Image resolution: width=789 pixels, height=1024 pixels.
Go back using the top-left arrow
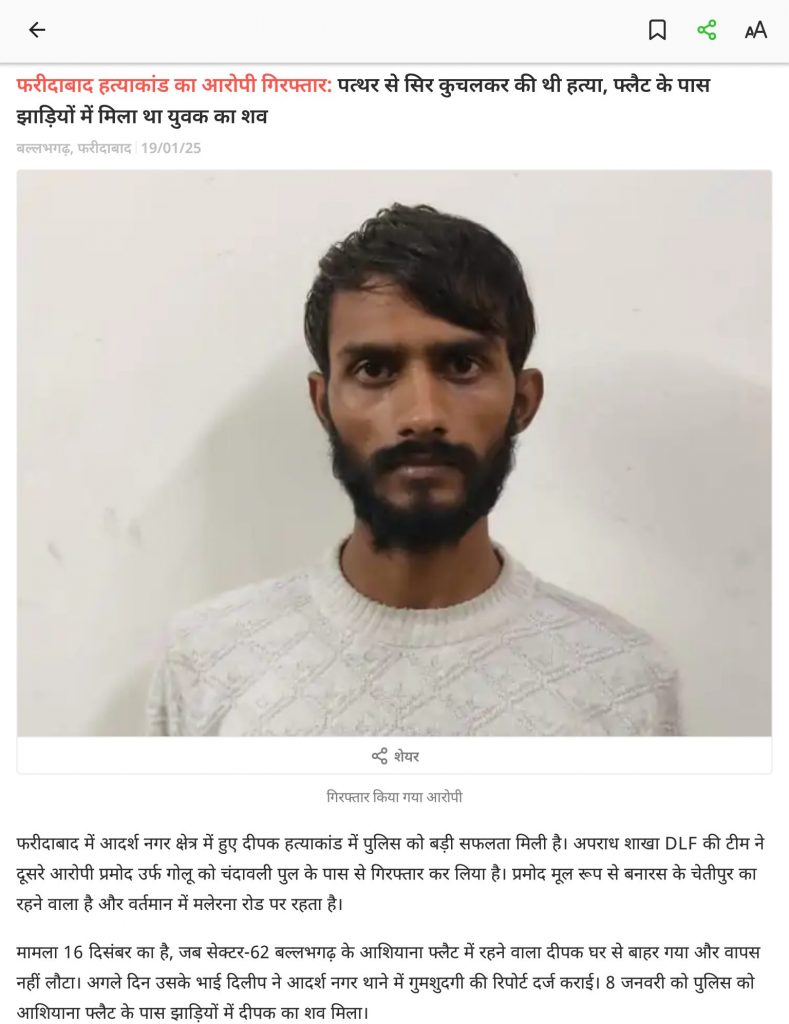pos(37,30)
